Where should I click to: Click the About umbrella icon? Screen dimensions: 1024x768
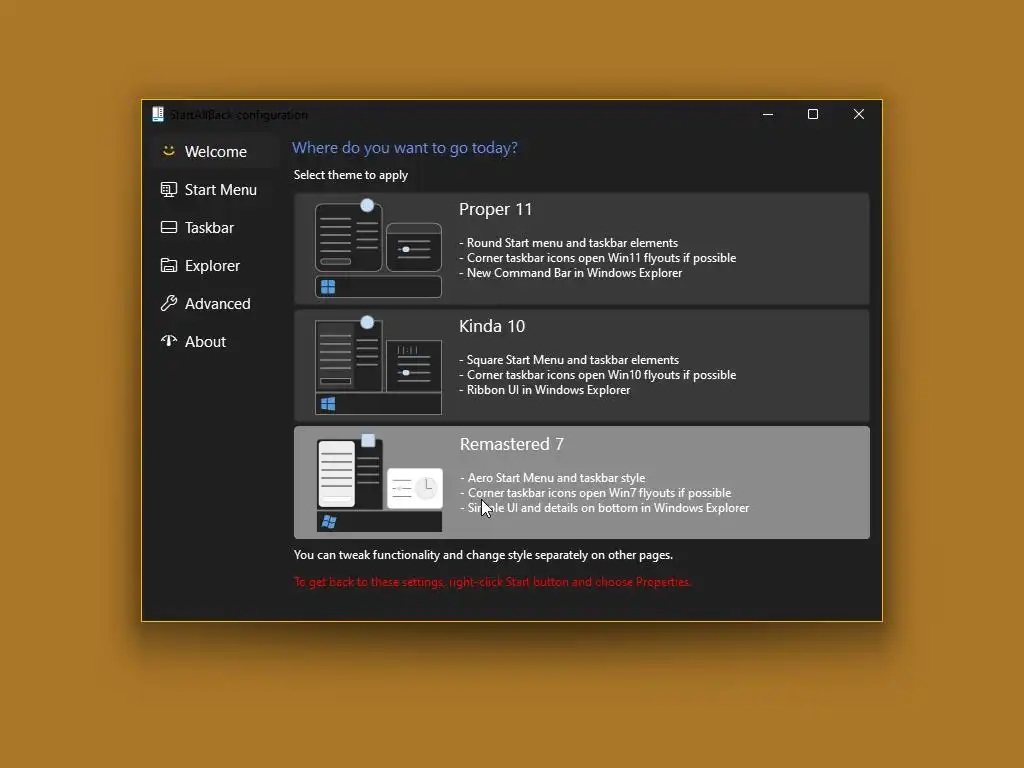coord(168,341)
